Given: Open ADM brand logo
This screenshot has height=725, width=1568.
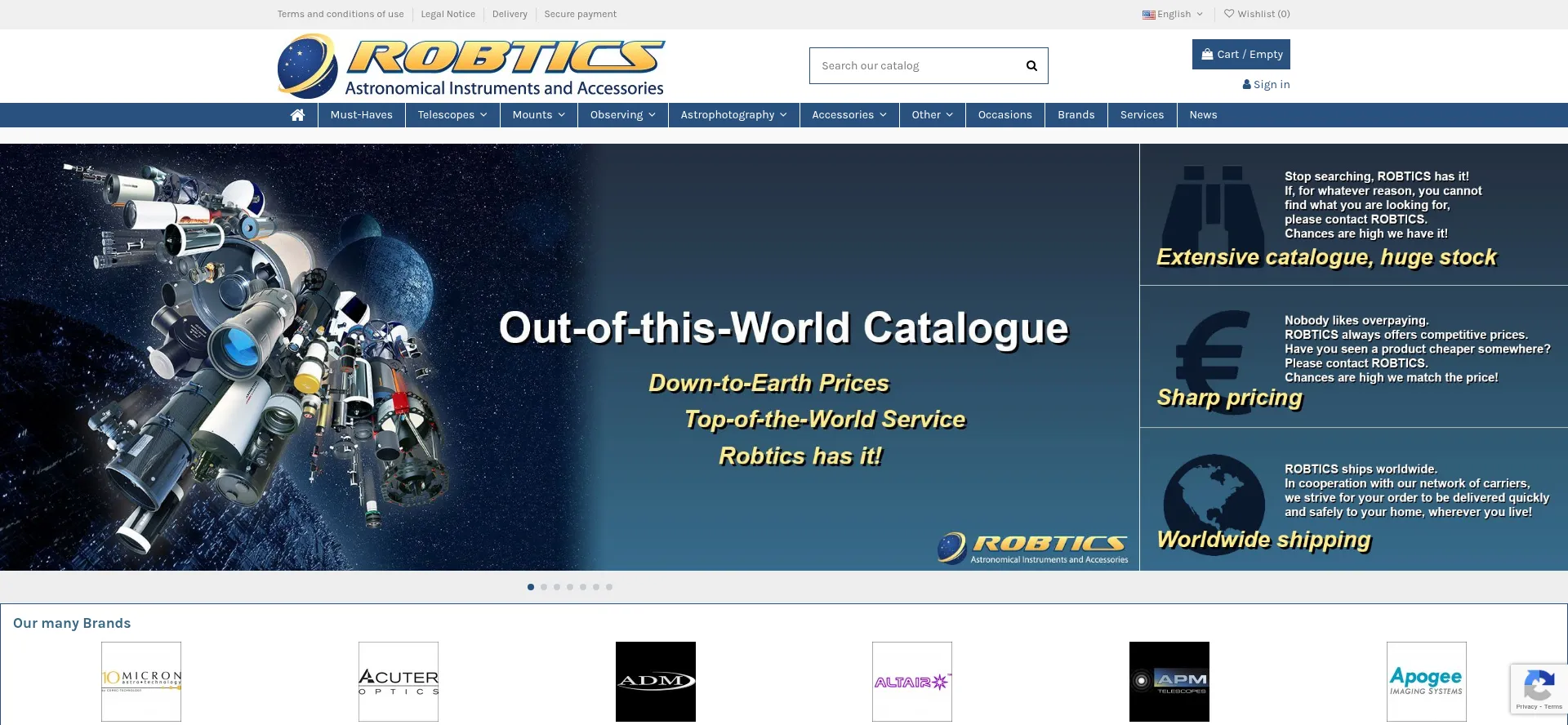Looking at the screenshot, I should [656, 682].
